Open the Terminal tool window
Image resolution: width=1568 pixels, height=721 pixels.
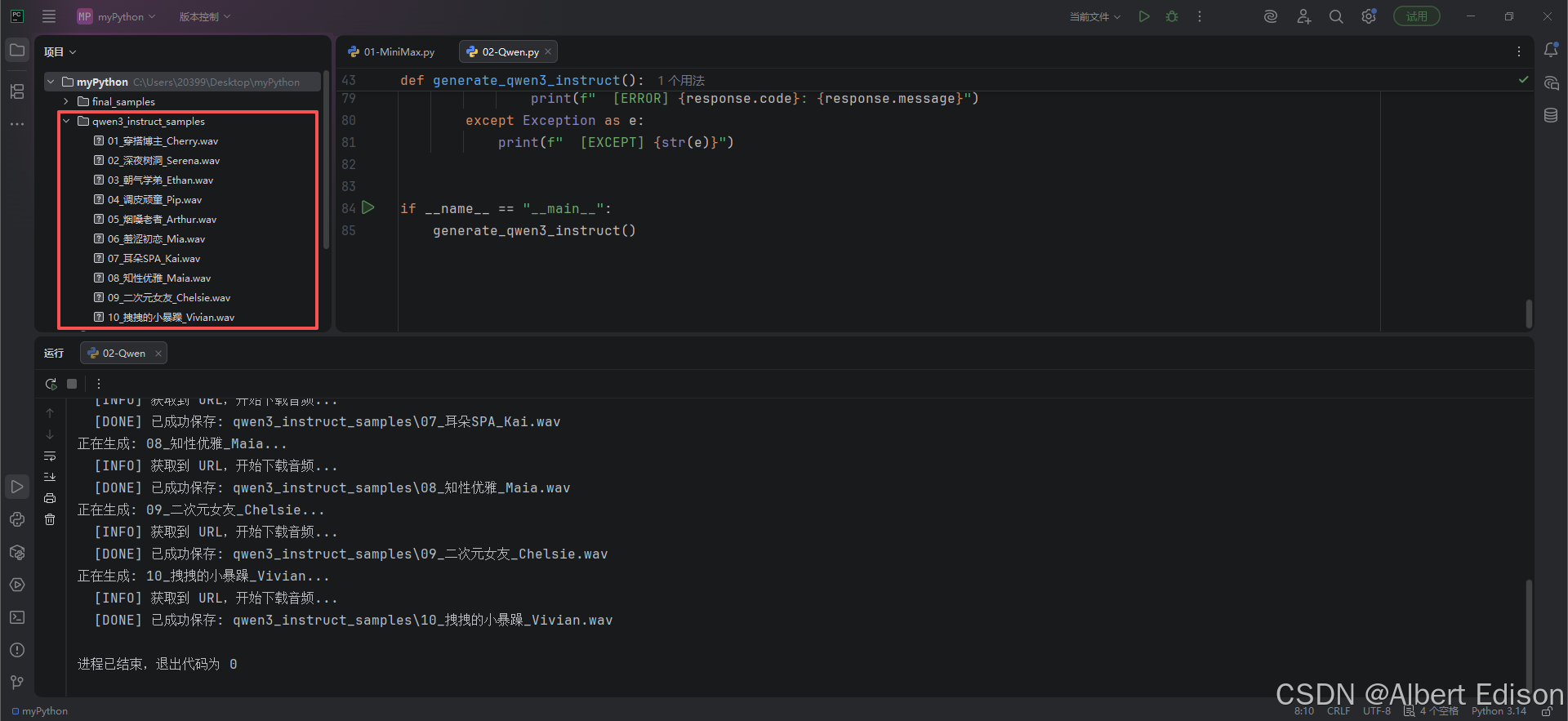click(x=16, y=617)
